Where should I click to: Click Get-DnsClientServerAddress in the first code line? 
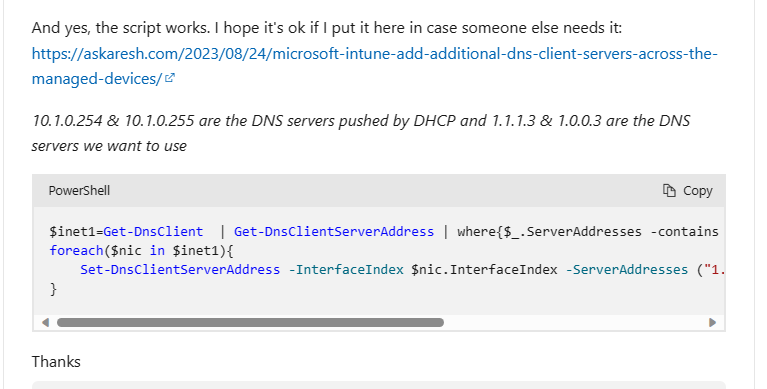click(x=334, y=231)
